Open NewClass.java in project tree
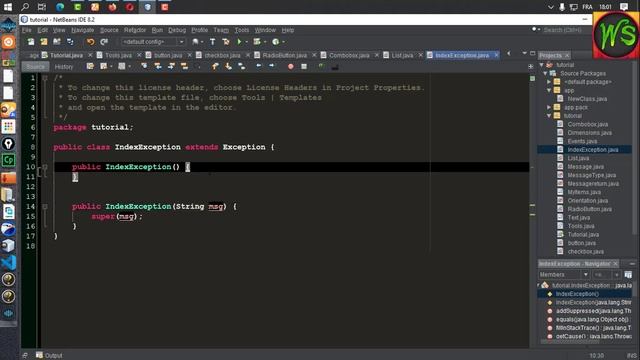This screenshot has height=360, width=640. click(587, 99)
